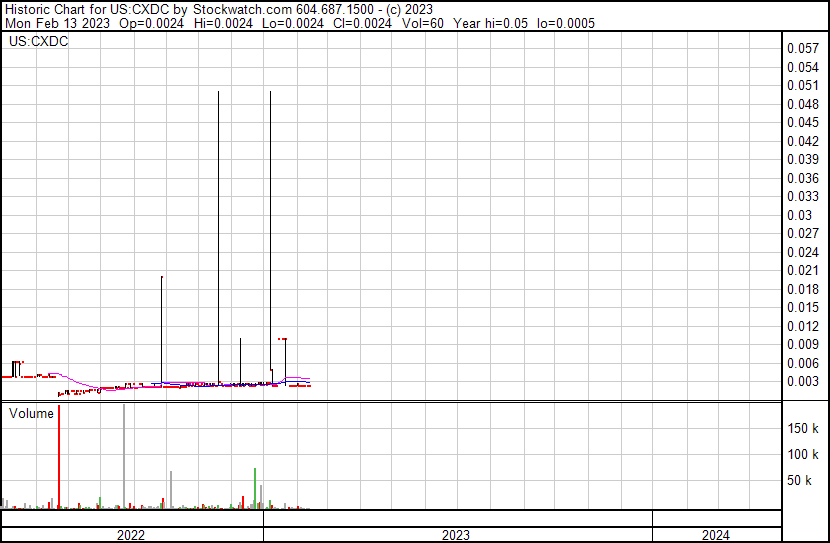This screenshot has height=543, width=830.
Task: Click the 0.03 price axis label
Action: point(800,215)
